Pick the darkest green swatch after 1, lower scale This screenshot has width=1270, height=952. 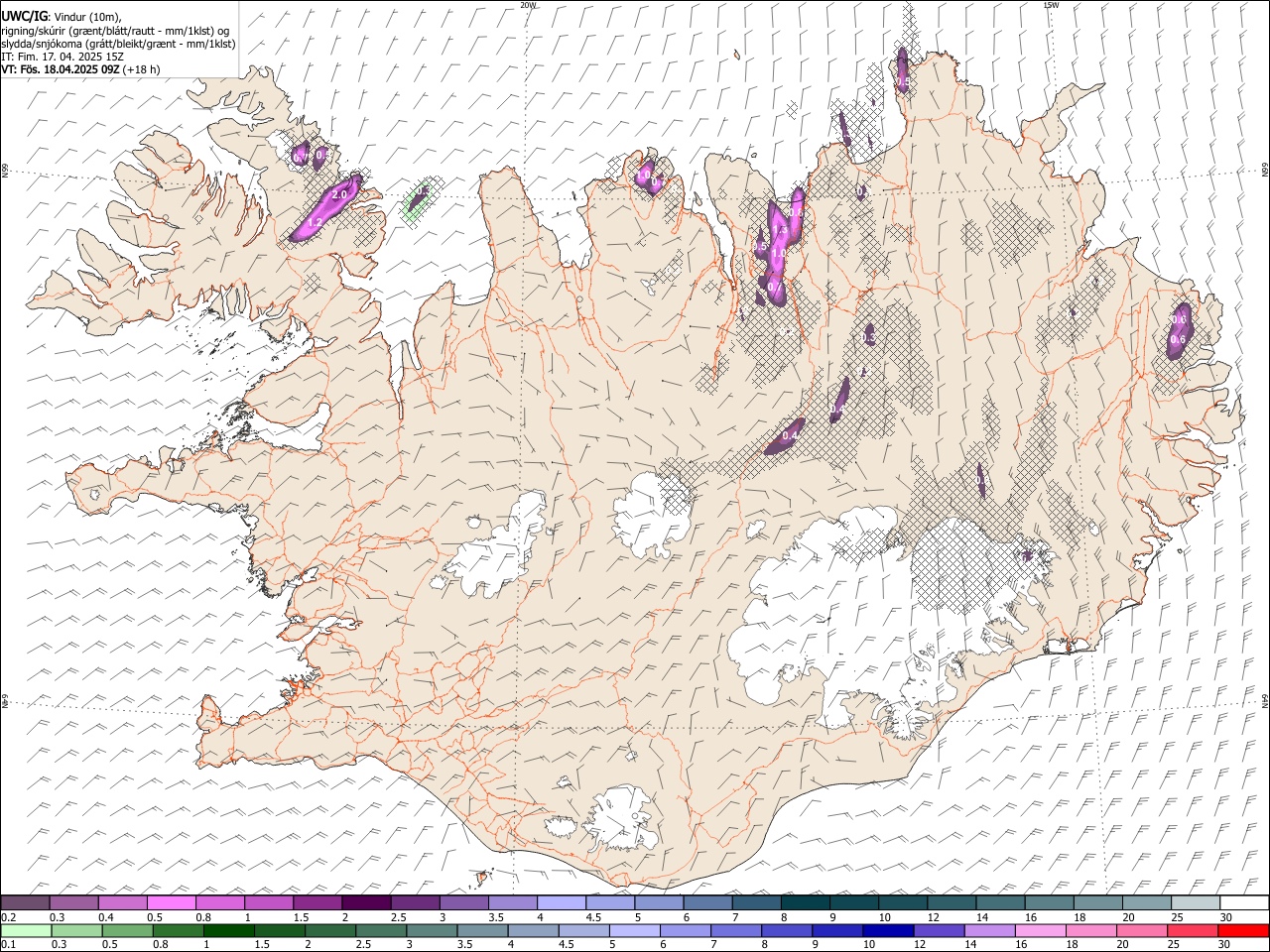tap(229, 930)
